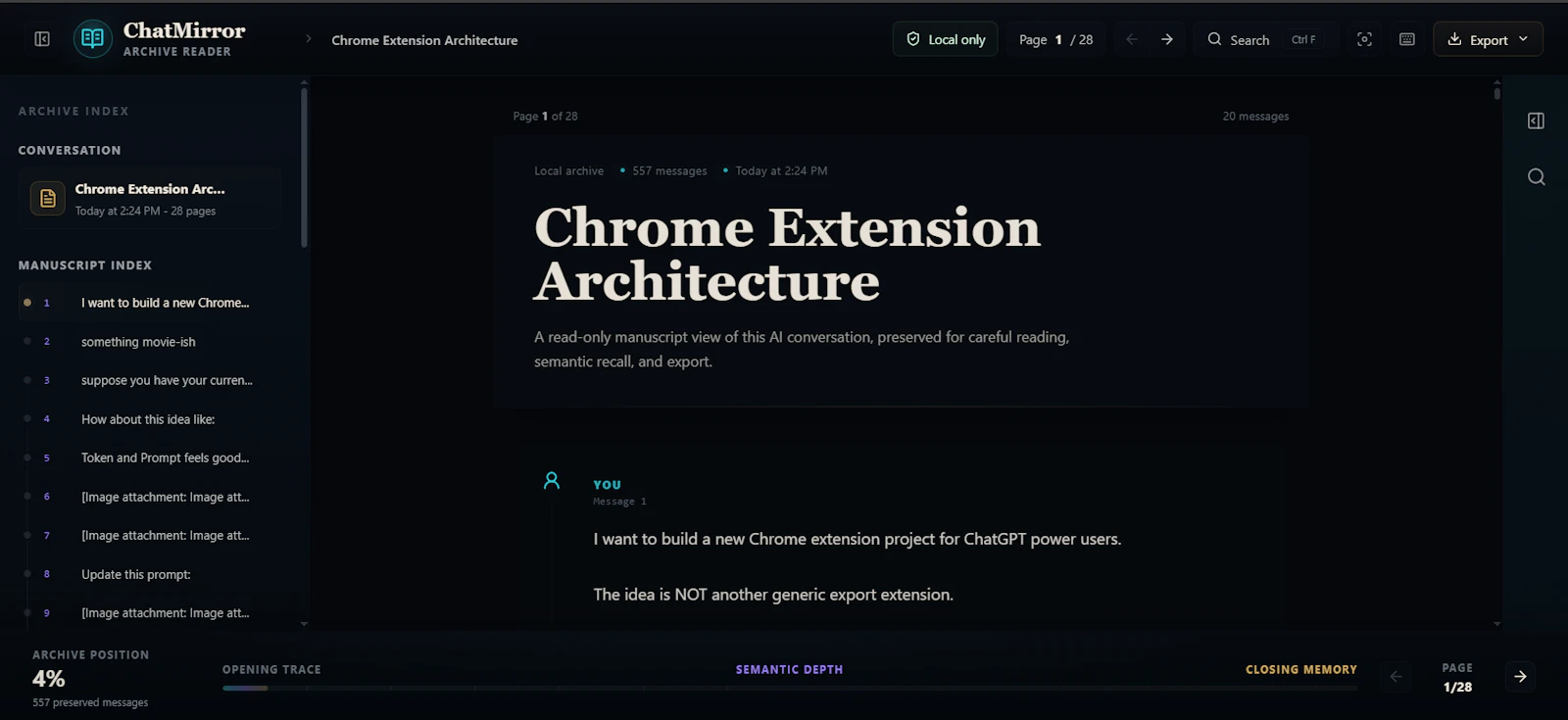Click the document icon on conversation card

(x=47, y=199)
